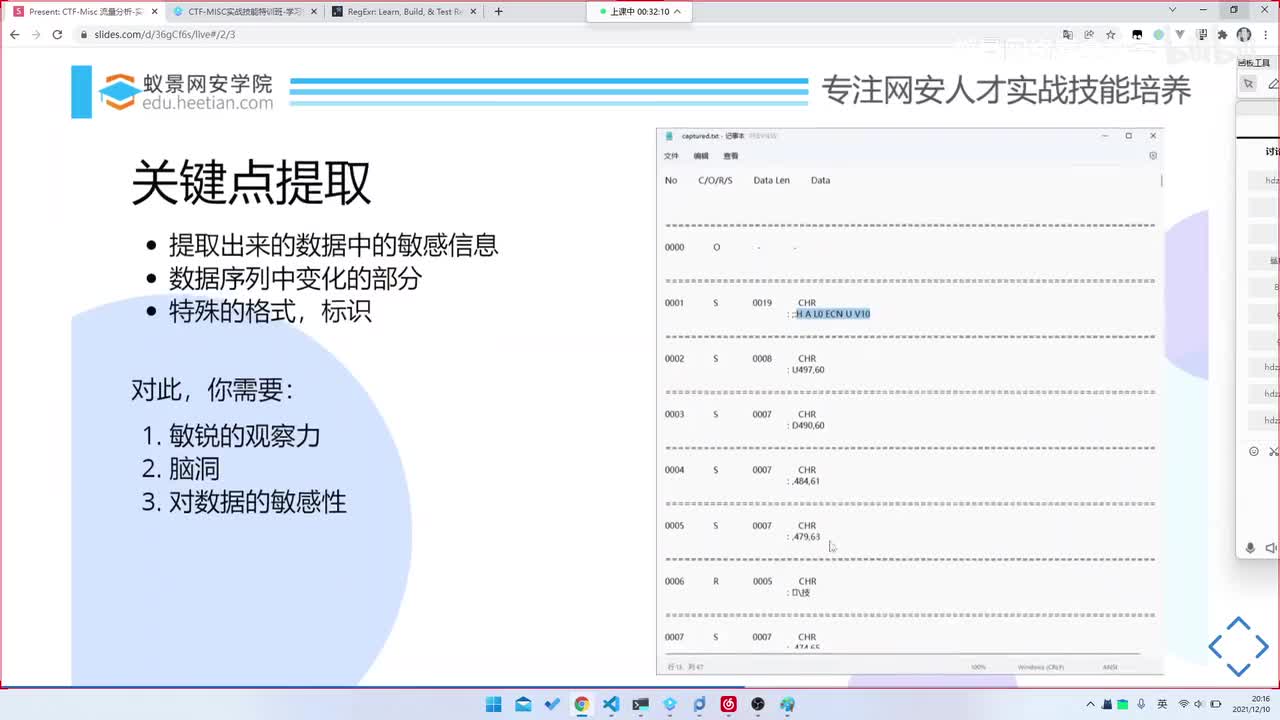Open the tab search chevron in title bar
Image resolution: width=1280 pixels, height=720 pixels.
coord(1173,10)
